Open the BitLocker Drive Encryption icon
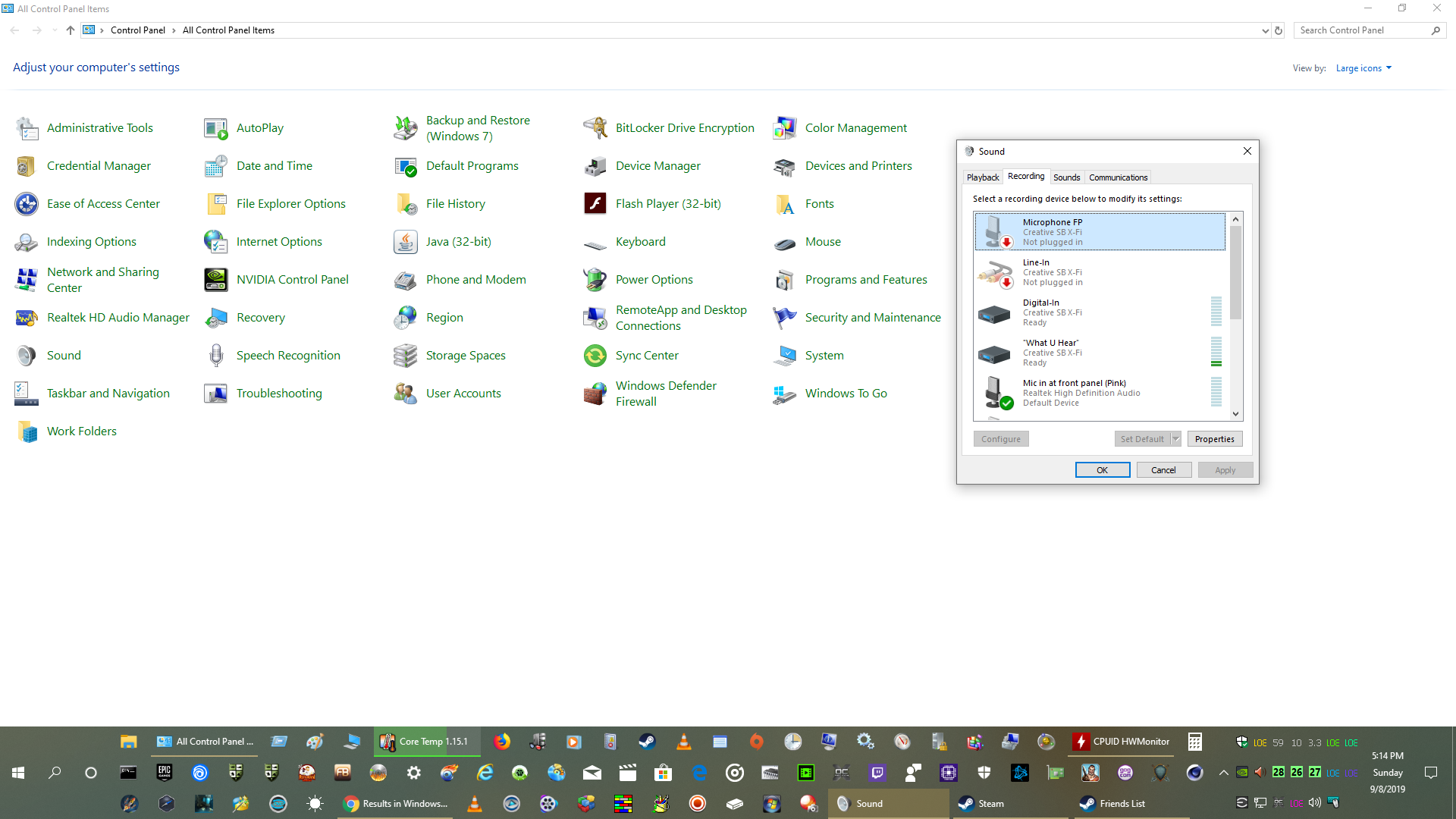 click(595, 128)
